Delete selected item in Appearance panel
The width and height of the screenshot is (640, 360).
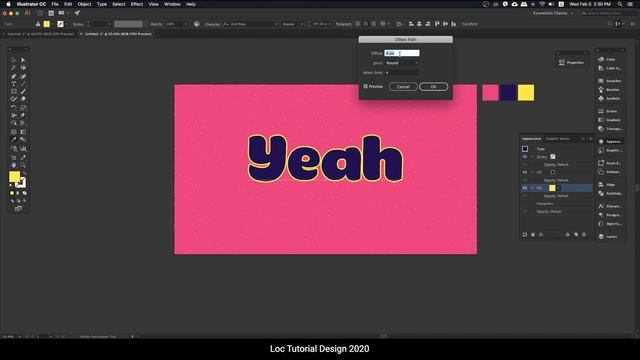click(584, 235)
